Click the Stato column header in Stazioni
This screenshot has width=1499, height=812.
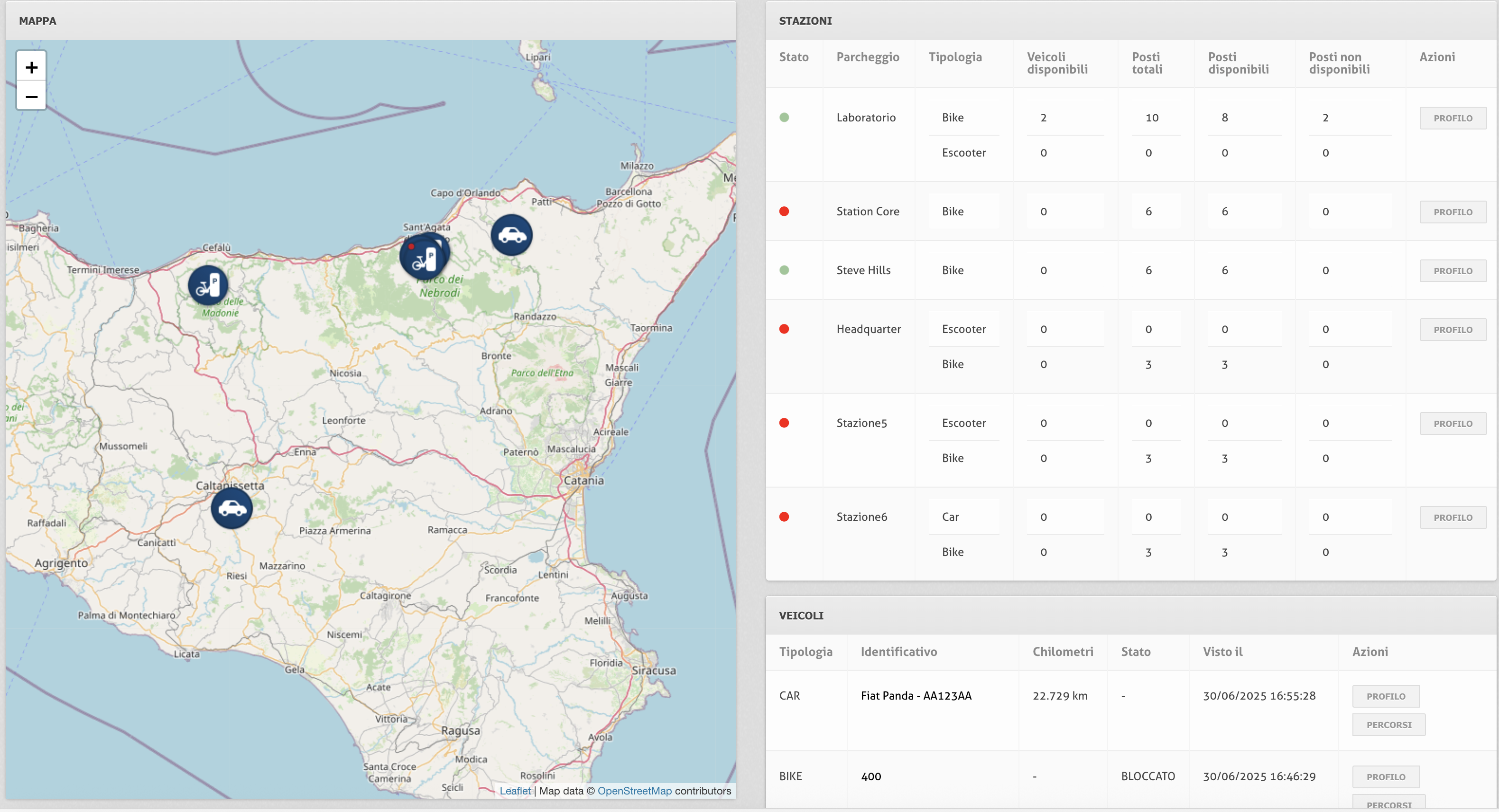click(x=794, y=57)
